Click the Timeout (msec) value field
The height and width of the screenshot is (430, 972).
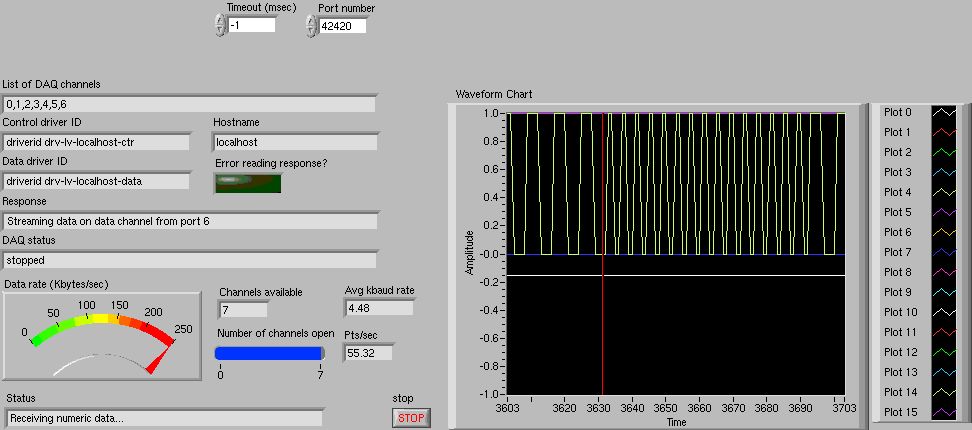[251, 25]
